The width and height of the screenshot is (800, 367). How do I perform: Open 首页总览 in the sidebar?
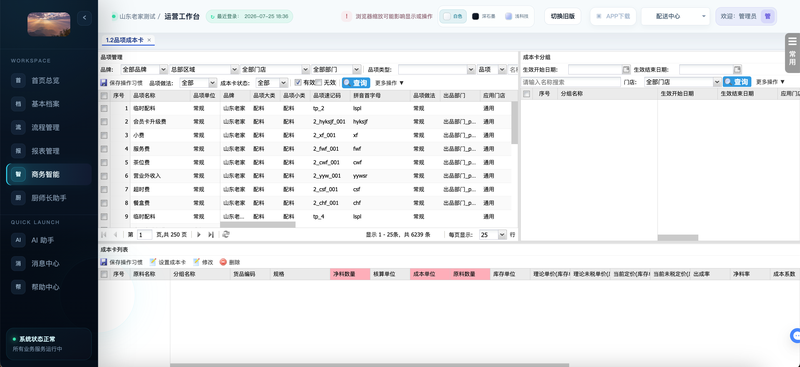click(x=48, y=80)
